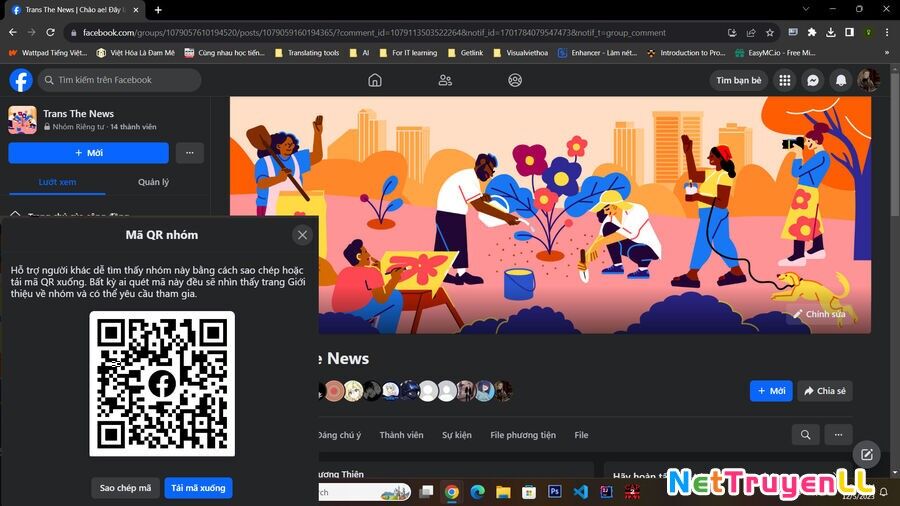Focus the Tìm kiếm trên Facebook search field

tap(120, 80)
